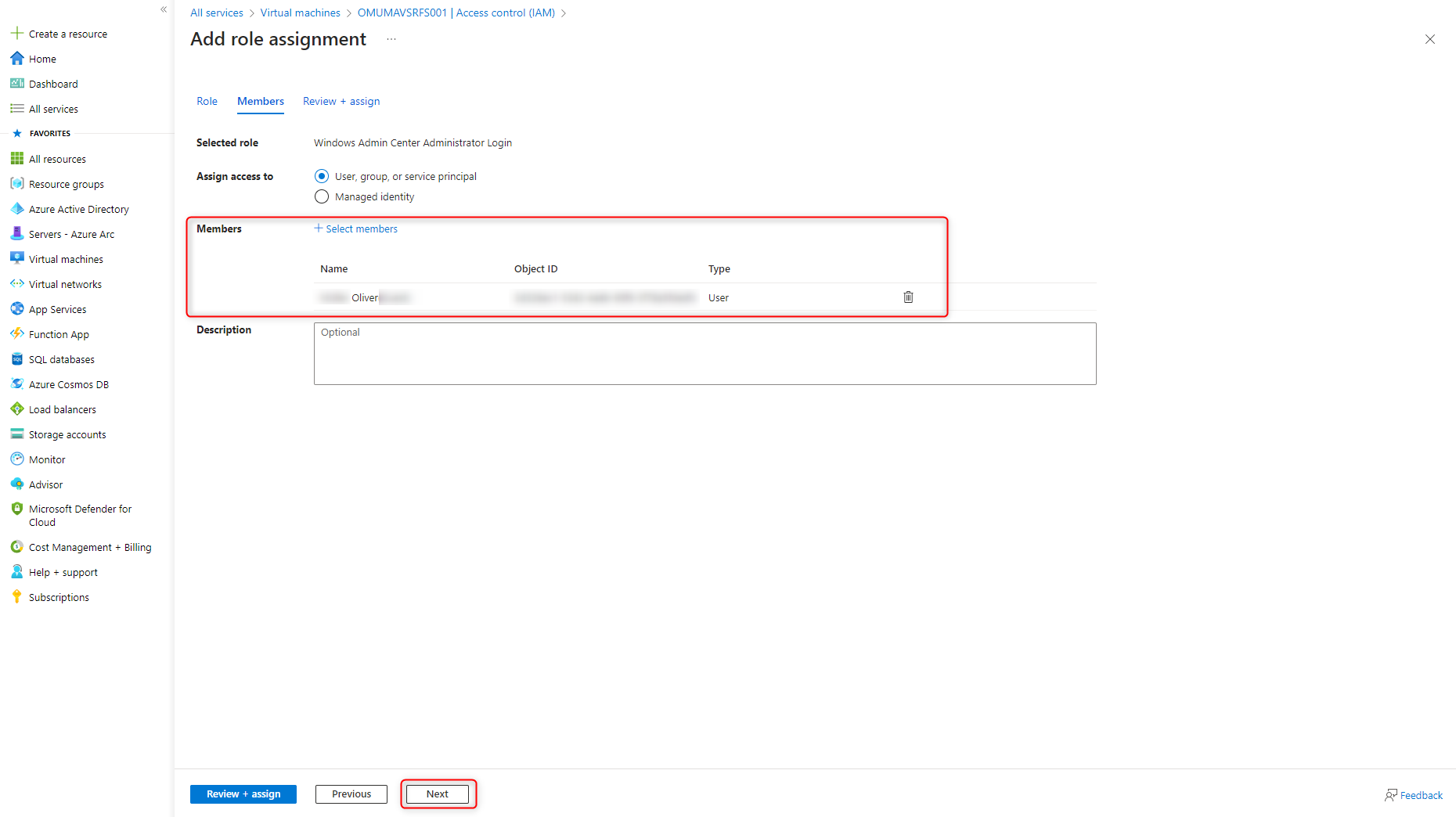
Task: Open the Virtual machines sidebar icon
Action: pos(16,258)
